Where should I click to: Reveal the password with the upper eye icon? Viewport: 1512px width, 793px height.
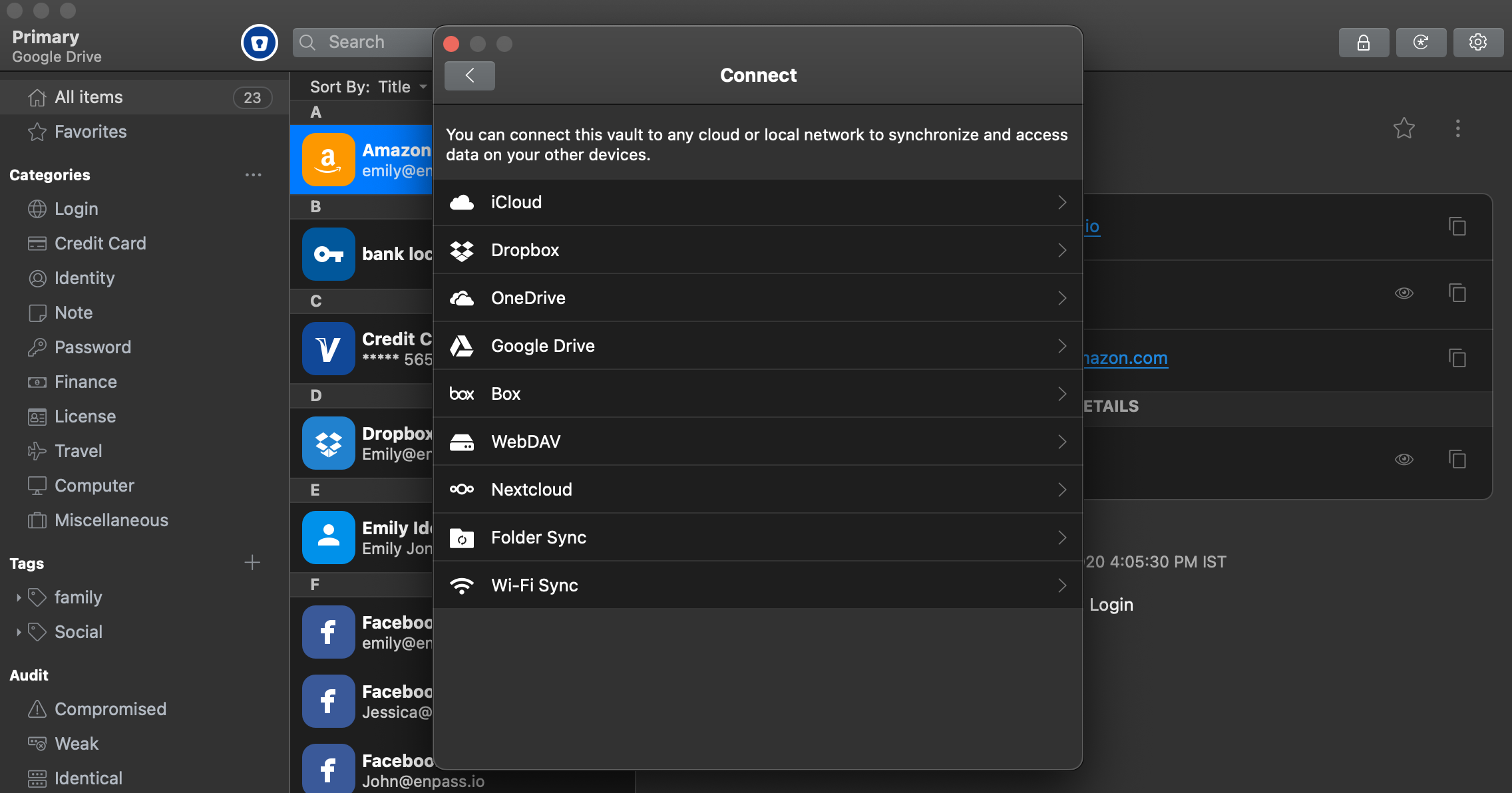point(1404,293)
